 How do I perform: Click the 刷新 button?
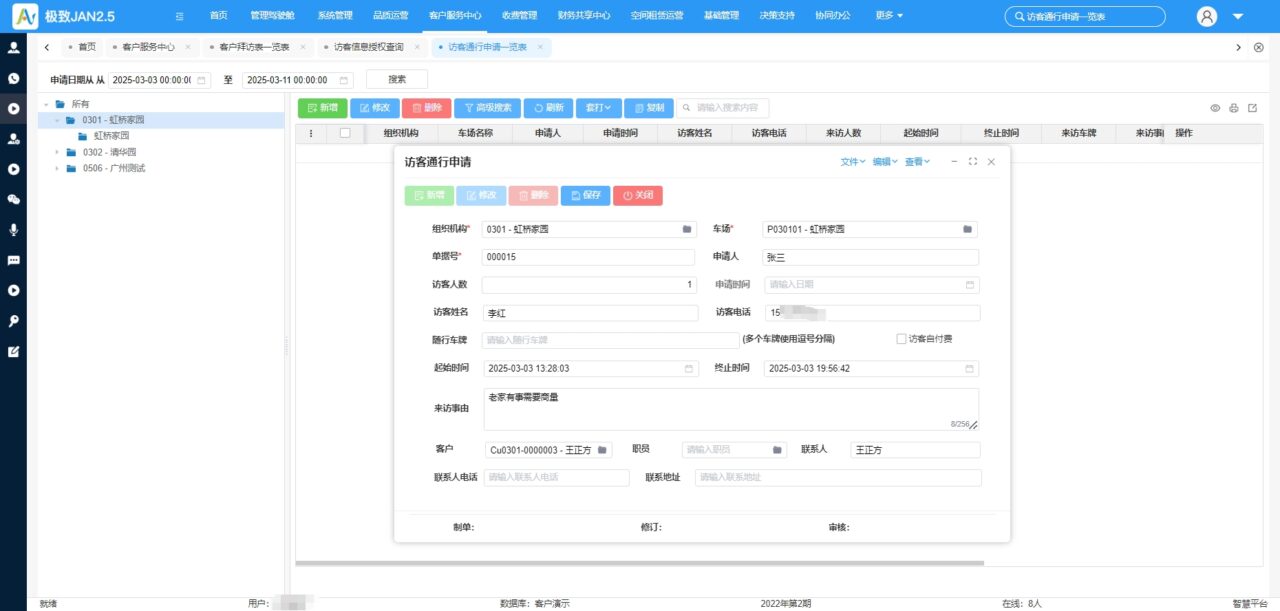coord(548,108)
